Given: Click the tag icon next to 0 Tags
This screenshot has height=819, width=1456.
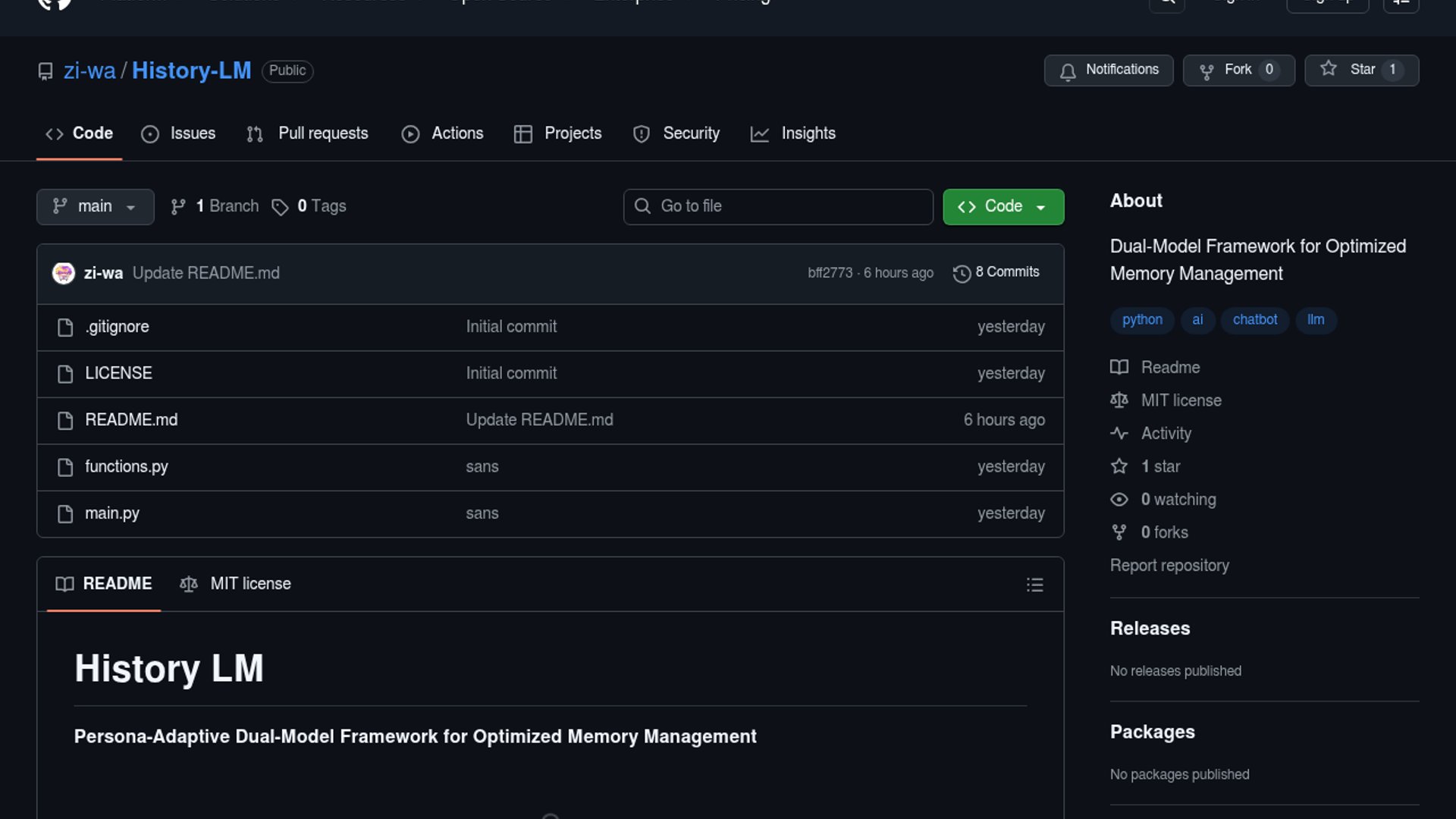Looking at the screenshot, I should tap(280, 207).
